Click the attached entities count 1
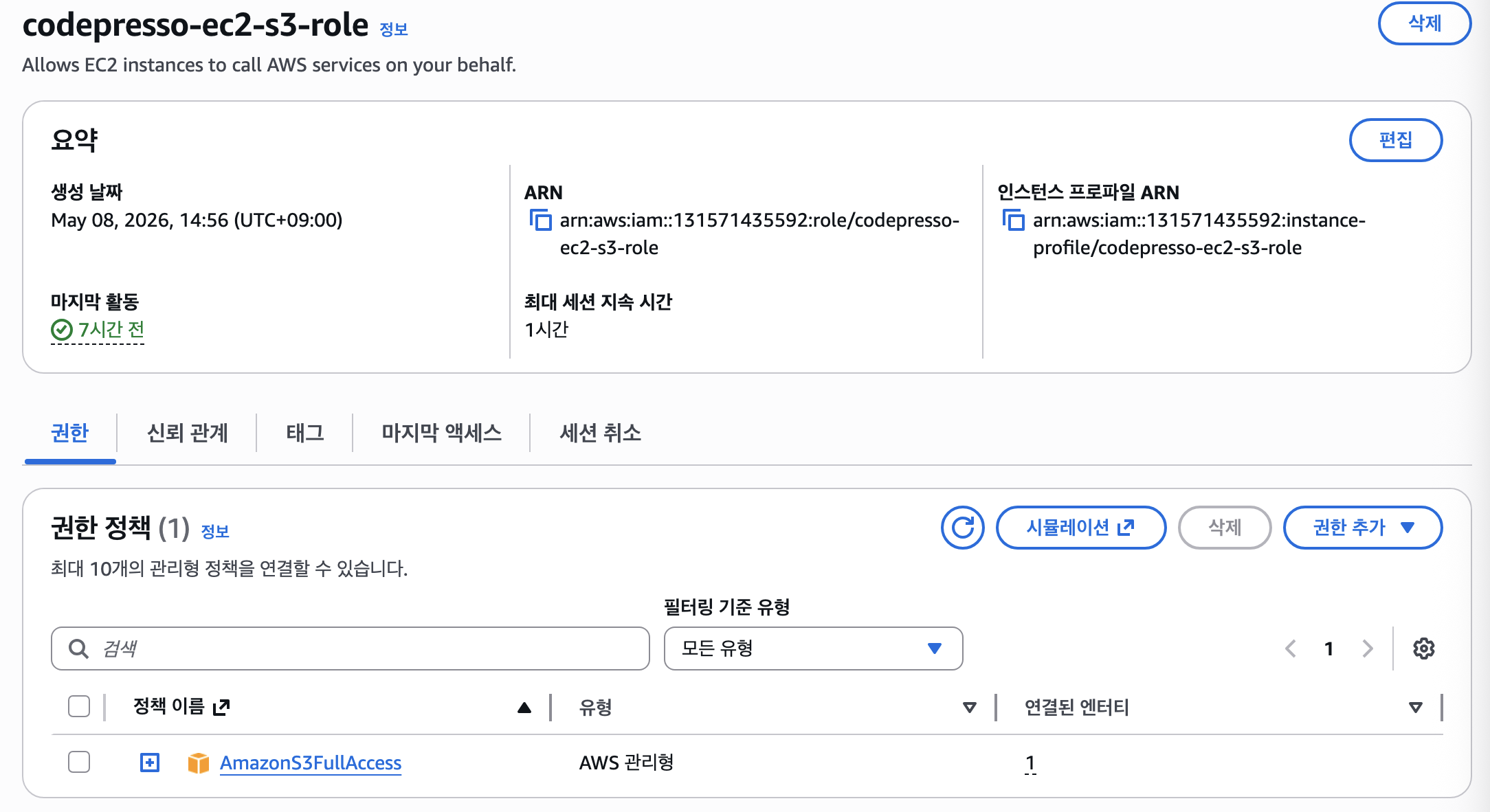 [1030, 763]
